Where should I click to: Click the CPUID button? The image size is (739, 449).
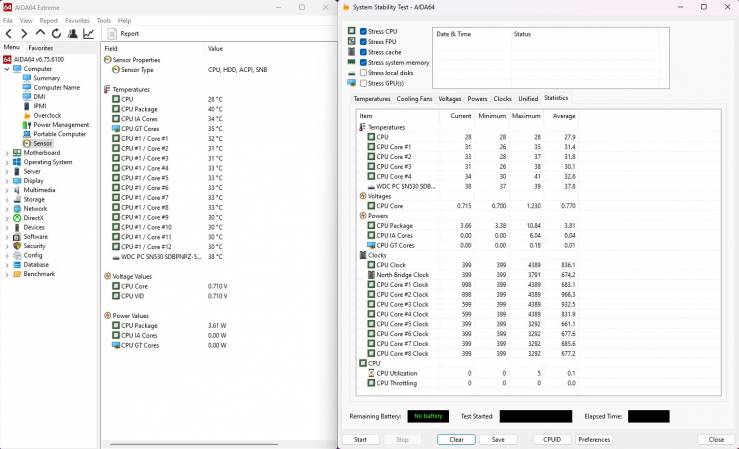[x=552, y=440]
